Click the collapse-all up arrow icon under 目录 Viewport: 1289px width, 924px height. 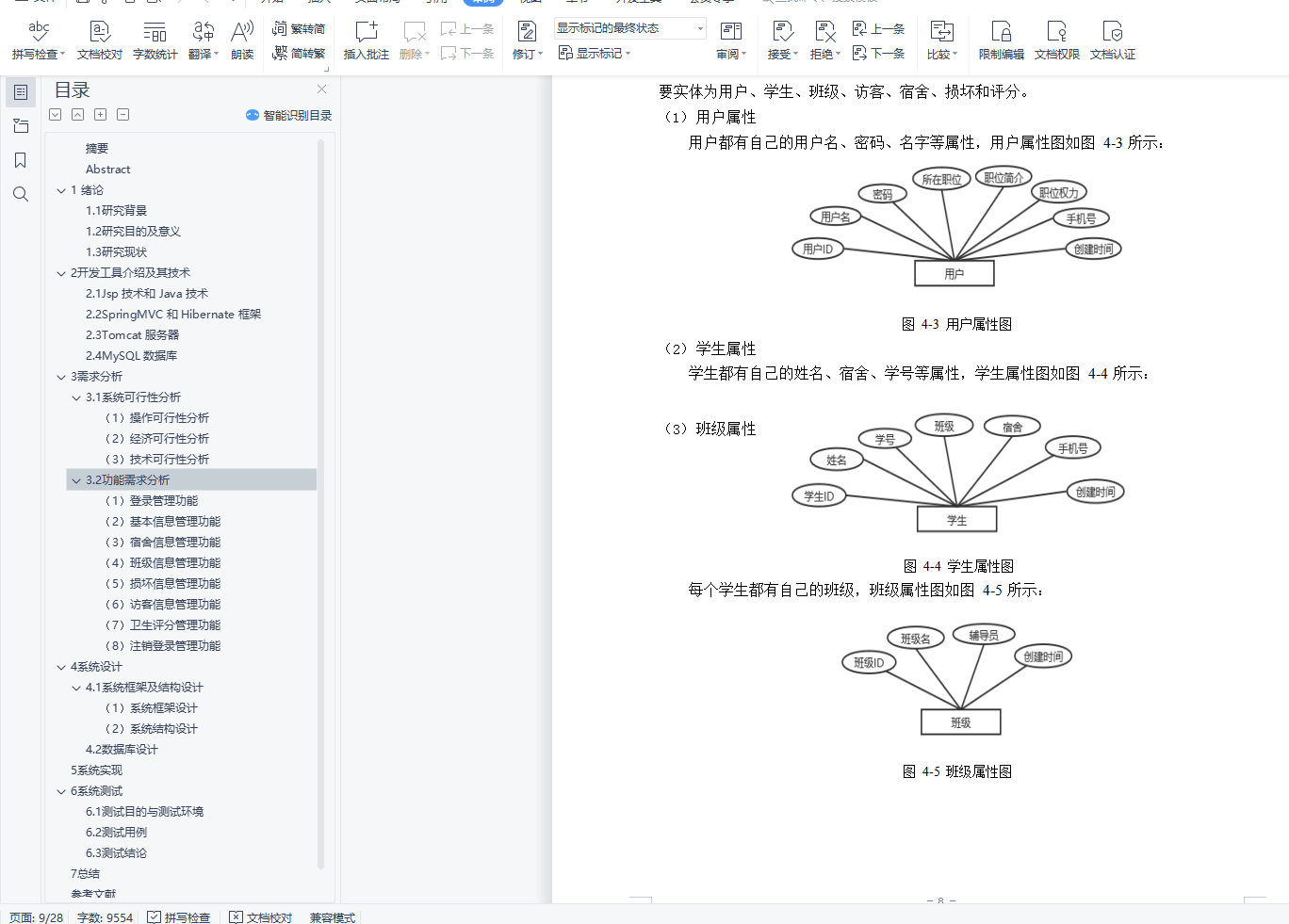pos(78,115)
